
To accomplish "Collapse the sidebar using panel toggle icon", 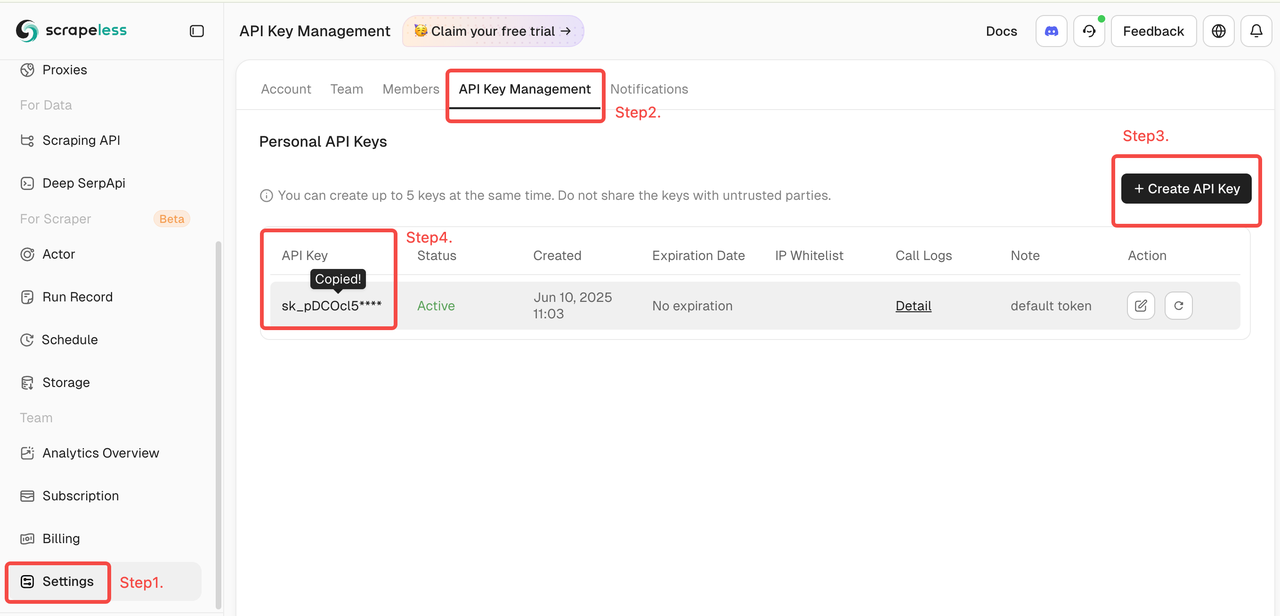I will [x=197, y=31].
